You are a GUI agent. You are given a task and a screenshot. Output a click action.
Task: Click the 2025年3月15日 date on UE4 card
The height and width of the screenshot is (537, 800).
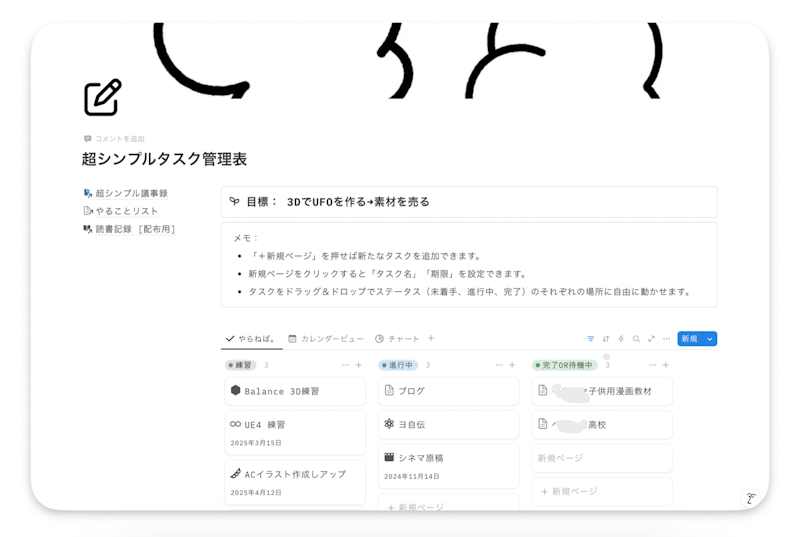pos(256,443)
